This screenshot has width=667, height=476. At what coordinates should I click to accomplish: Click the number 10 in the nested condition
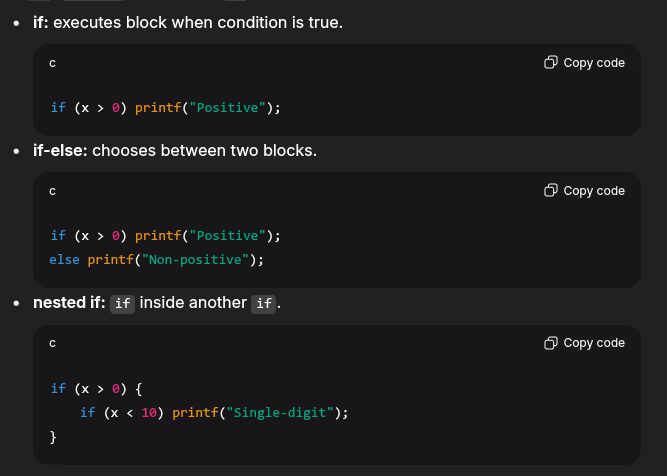[149, 412]
